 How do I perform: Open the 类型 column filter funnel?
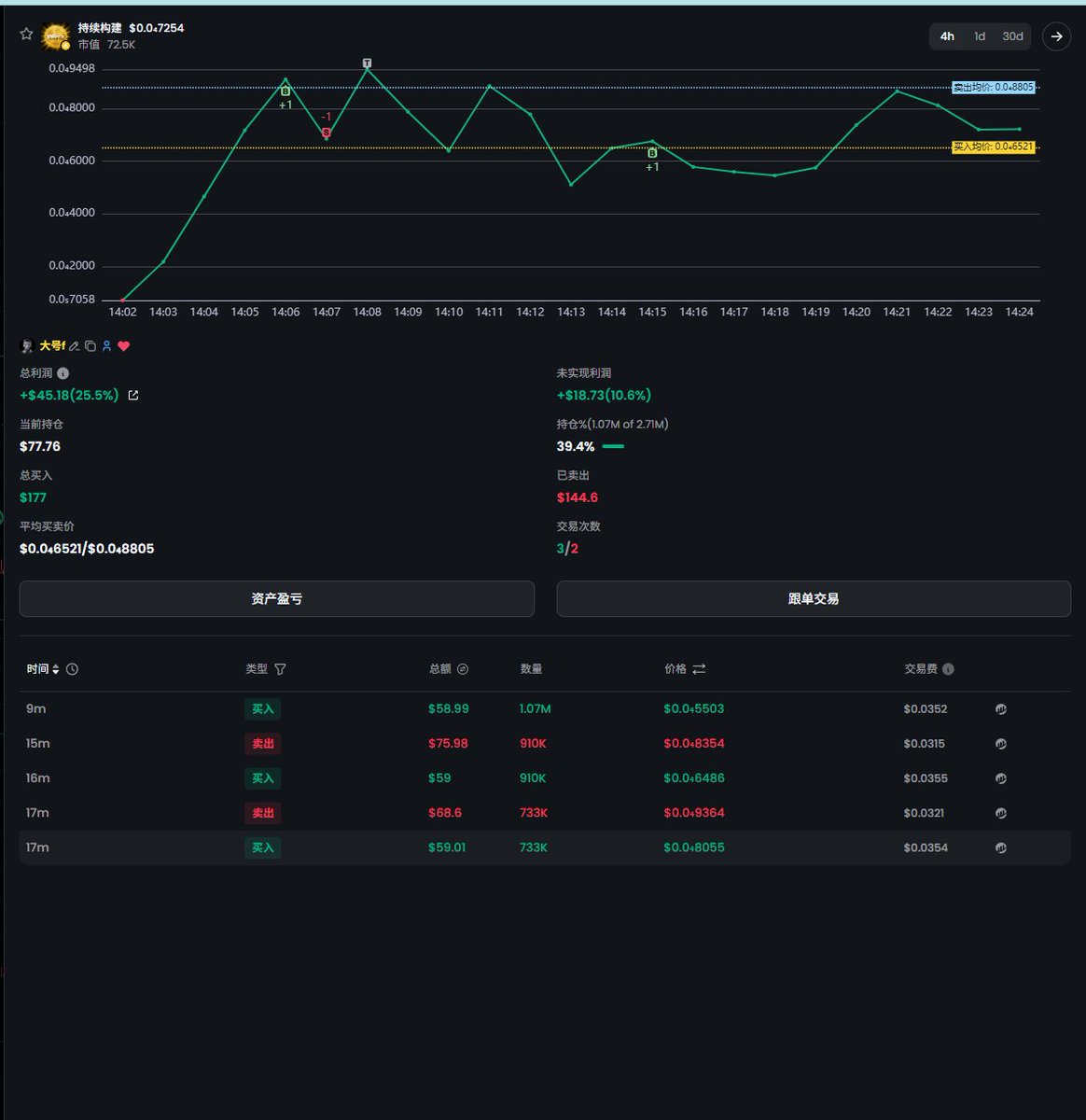[280, 669]
